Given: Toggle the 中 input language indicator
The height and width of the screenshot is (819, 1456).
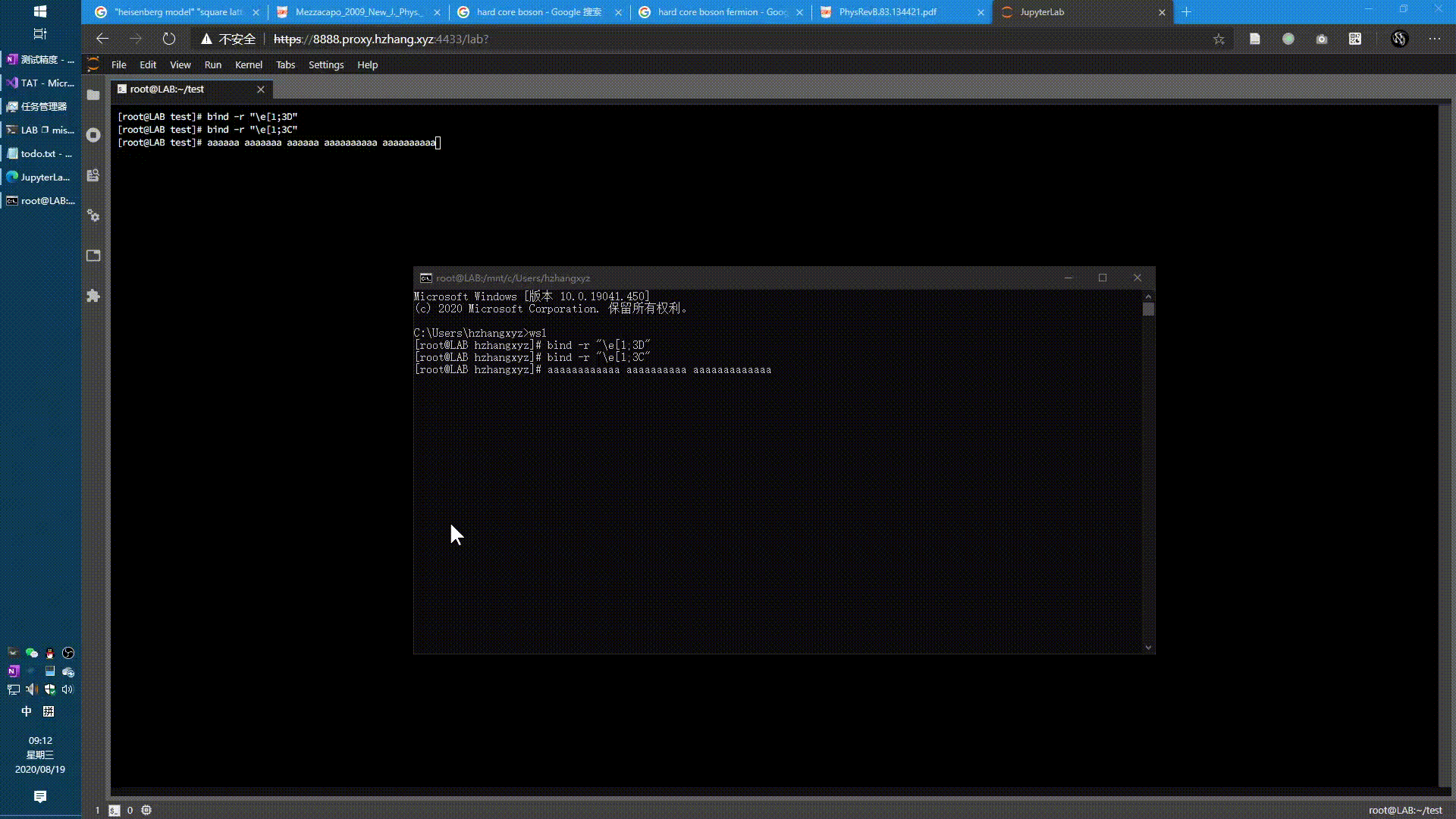Looking at the screenshot, I should [26, 711].
